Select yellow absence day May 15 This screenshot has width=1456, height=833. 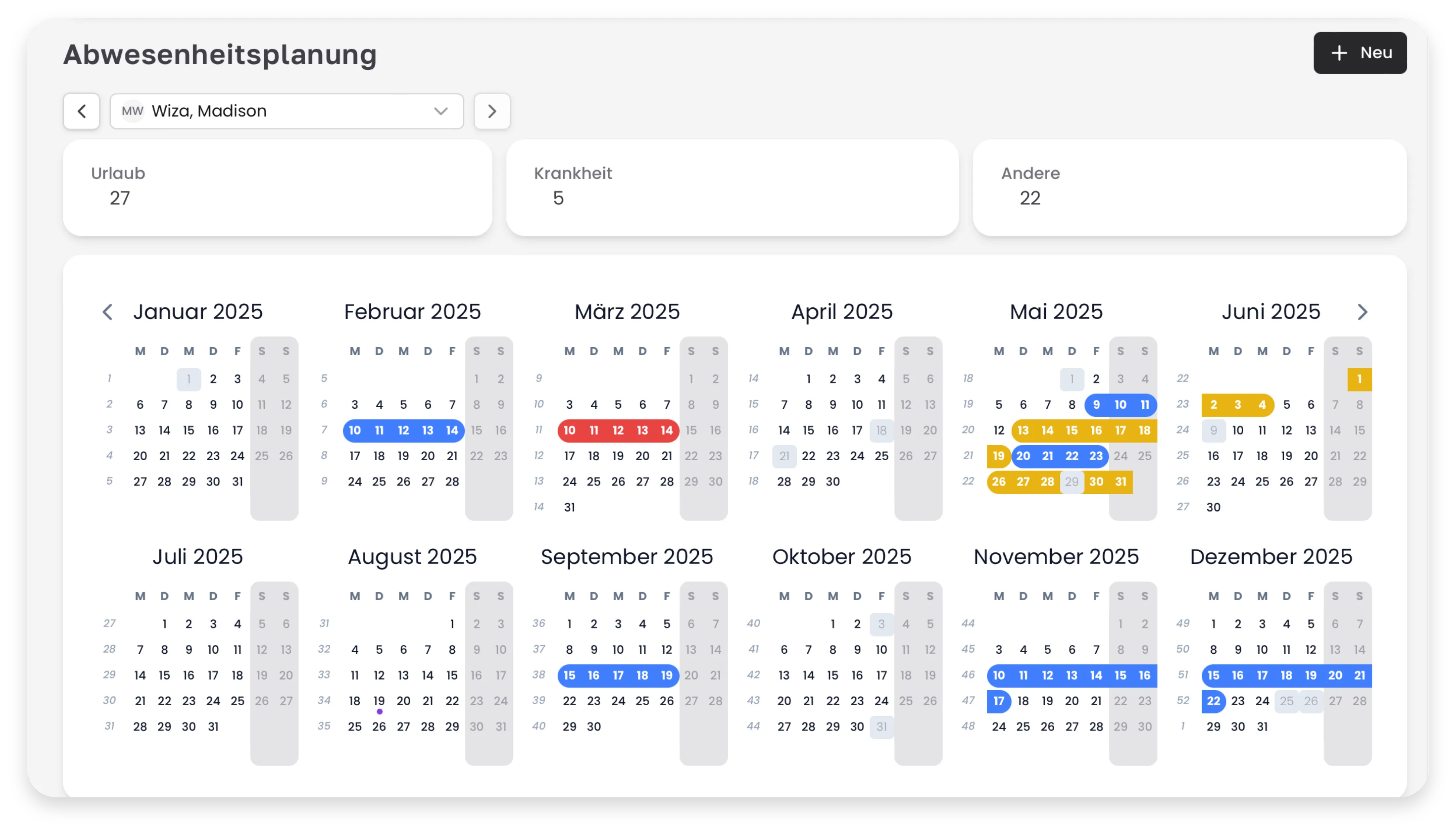point(1071,430)
